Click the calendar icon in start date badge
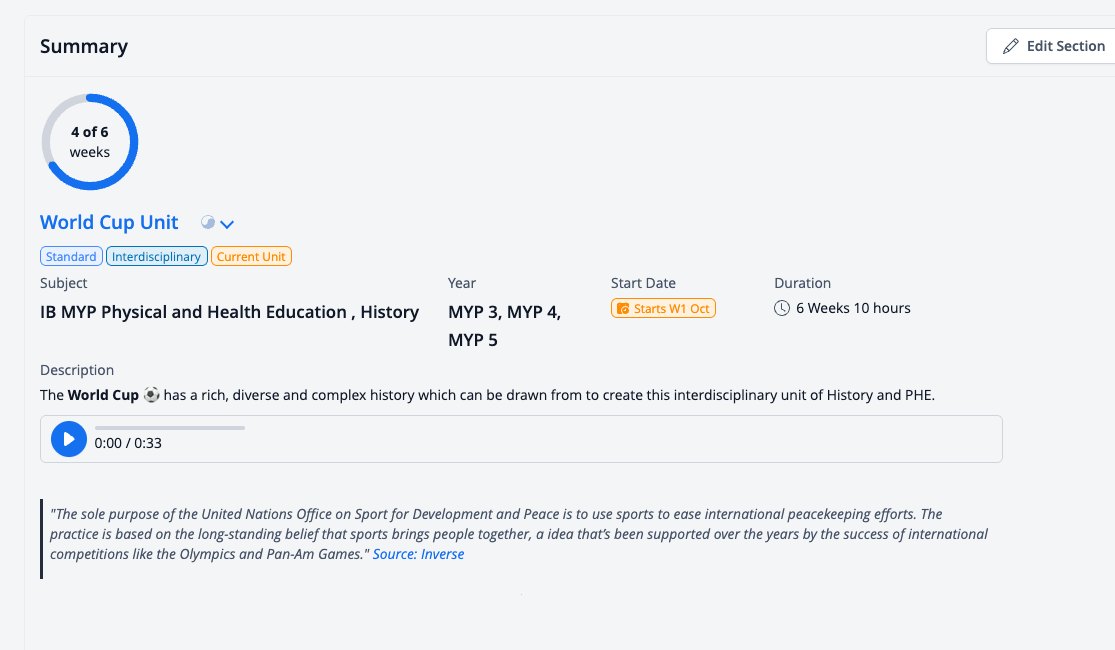Viewport: 1115px width, 650px height. (x=623, y=309)
